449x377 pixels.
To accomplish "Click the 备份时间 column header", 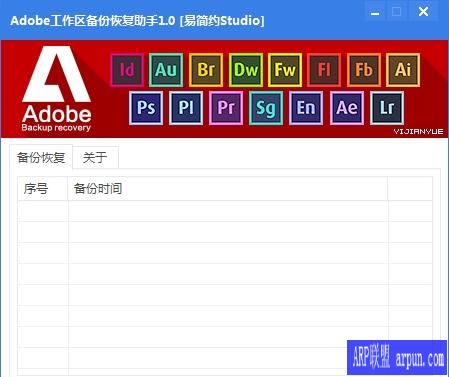I will 228,189.
